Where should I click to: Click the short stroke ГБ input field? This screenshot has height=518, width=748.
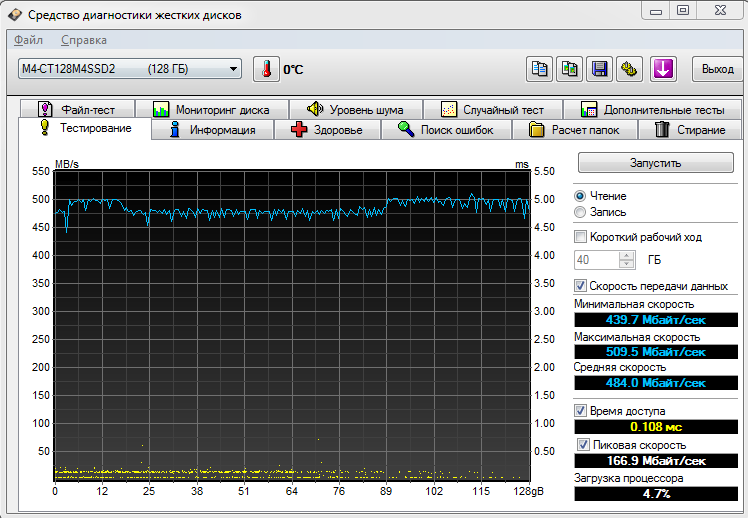pos(597,260)
